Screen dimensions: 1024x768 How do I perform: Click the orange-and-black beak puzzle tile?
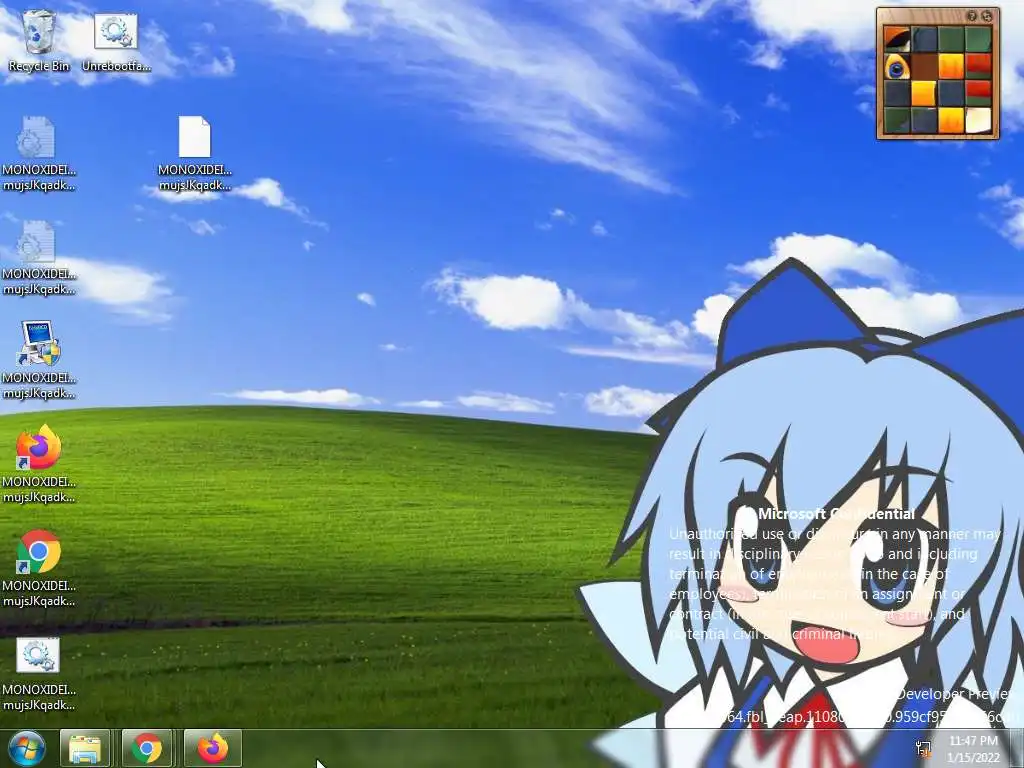[x=897, y=39]
